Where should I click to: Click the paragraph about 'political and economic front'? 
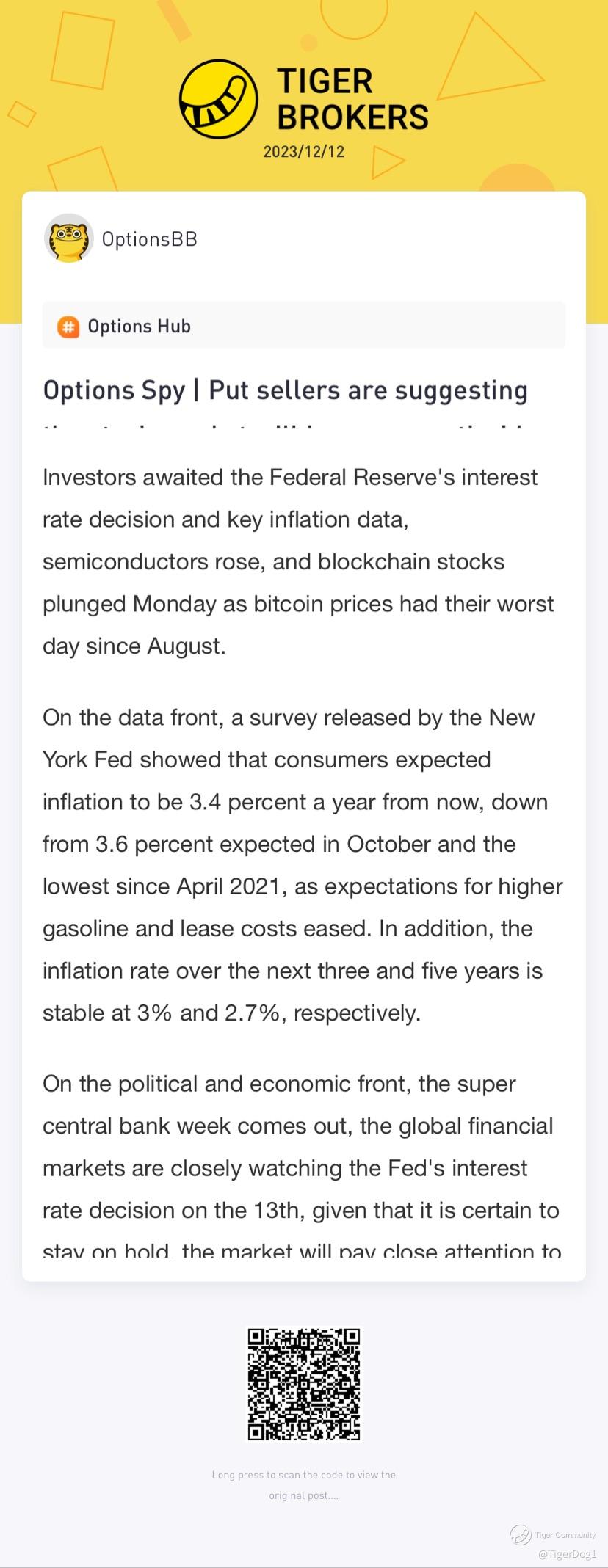point(301,1167)
